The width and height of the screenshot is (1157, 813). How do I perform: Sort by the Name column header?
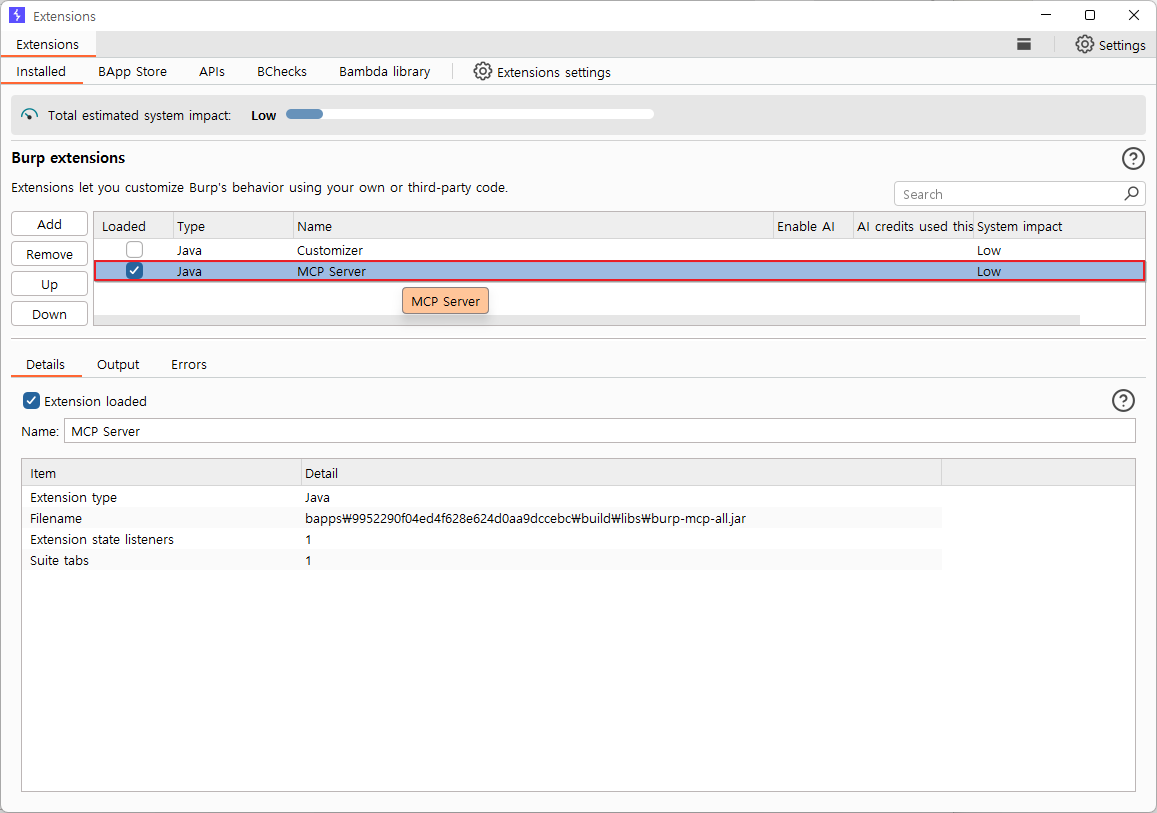533,226
